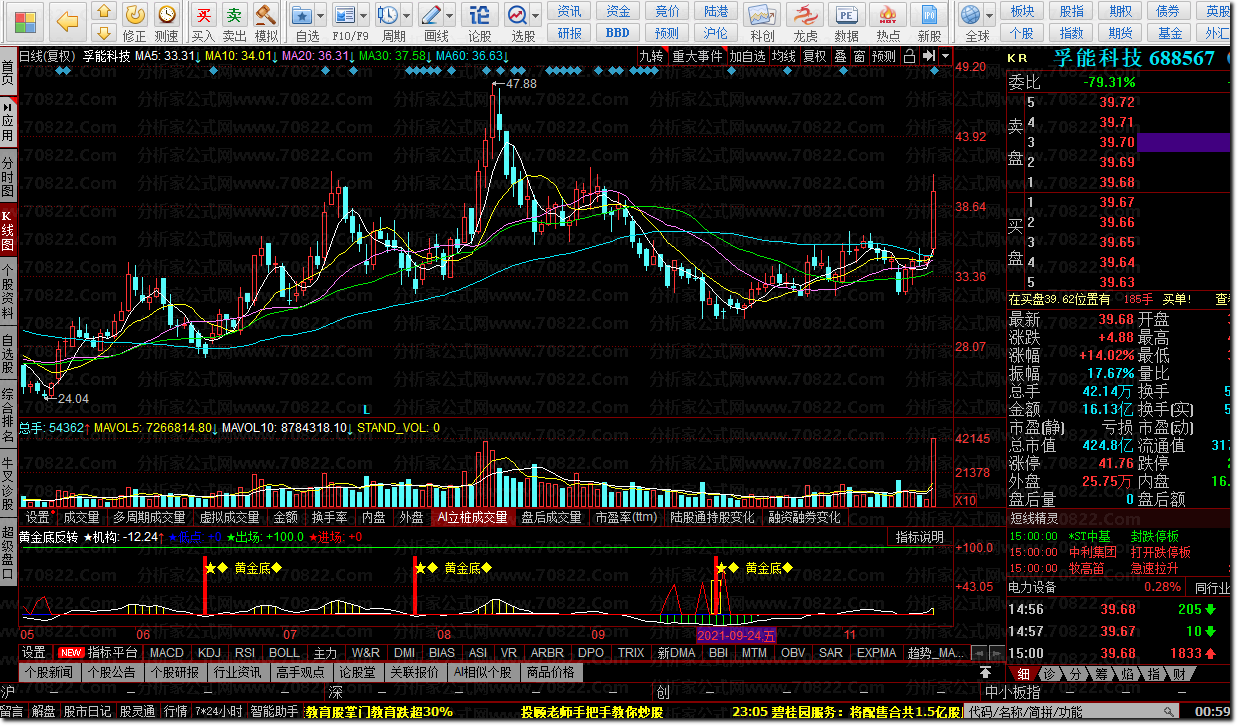This screenshot has width=1239, height=726.
Task: Click the up arrow page button
Action: coord(103,12)
